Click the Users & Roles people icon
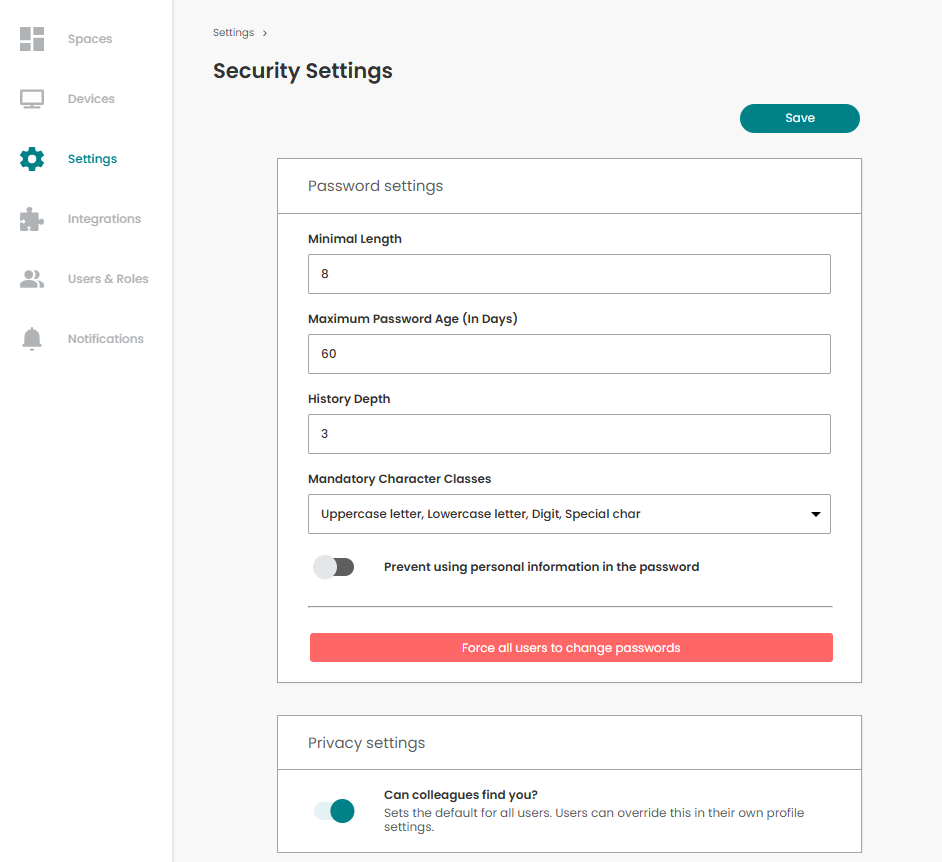 pyautogui.click(x=32, y=279)
